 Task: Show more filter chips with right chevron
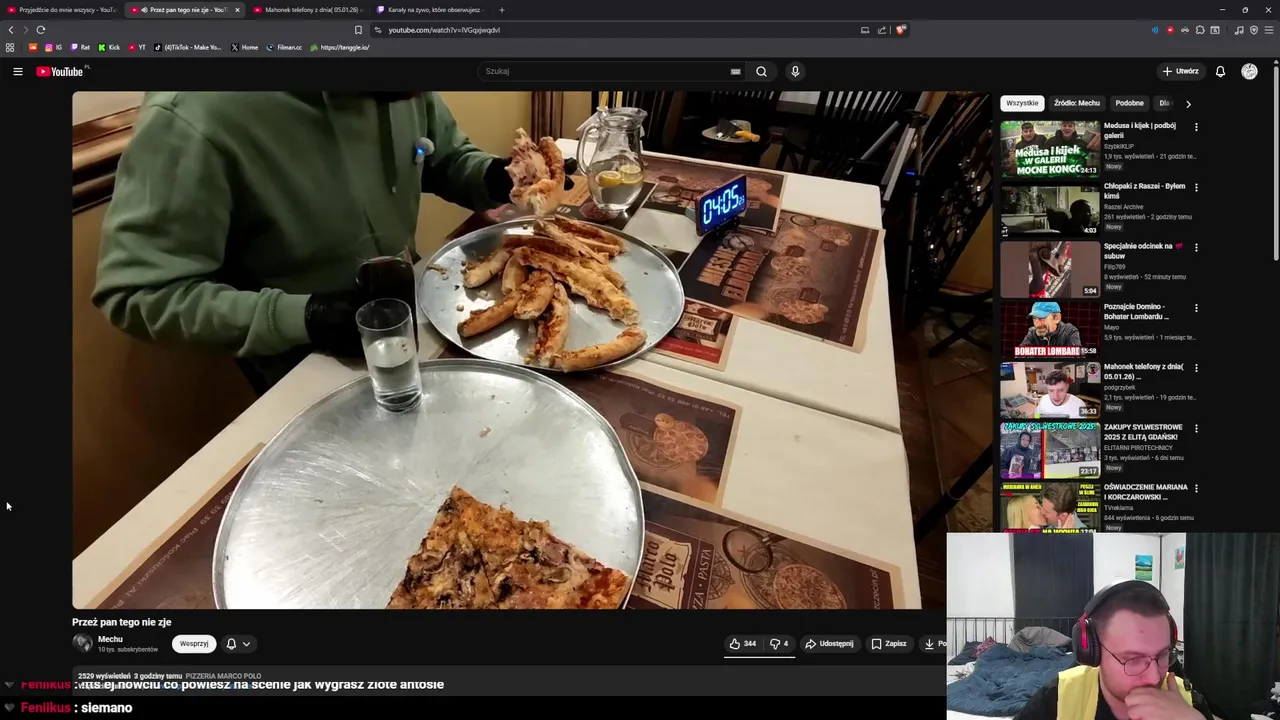coord(1188,103)
